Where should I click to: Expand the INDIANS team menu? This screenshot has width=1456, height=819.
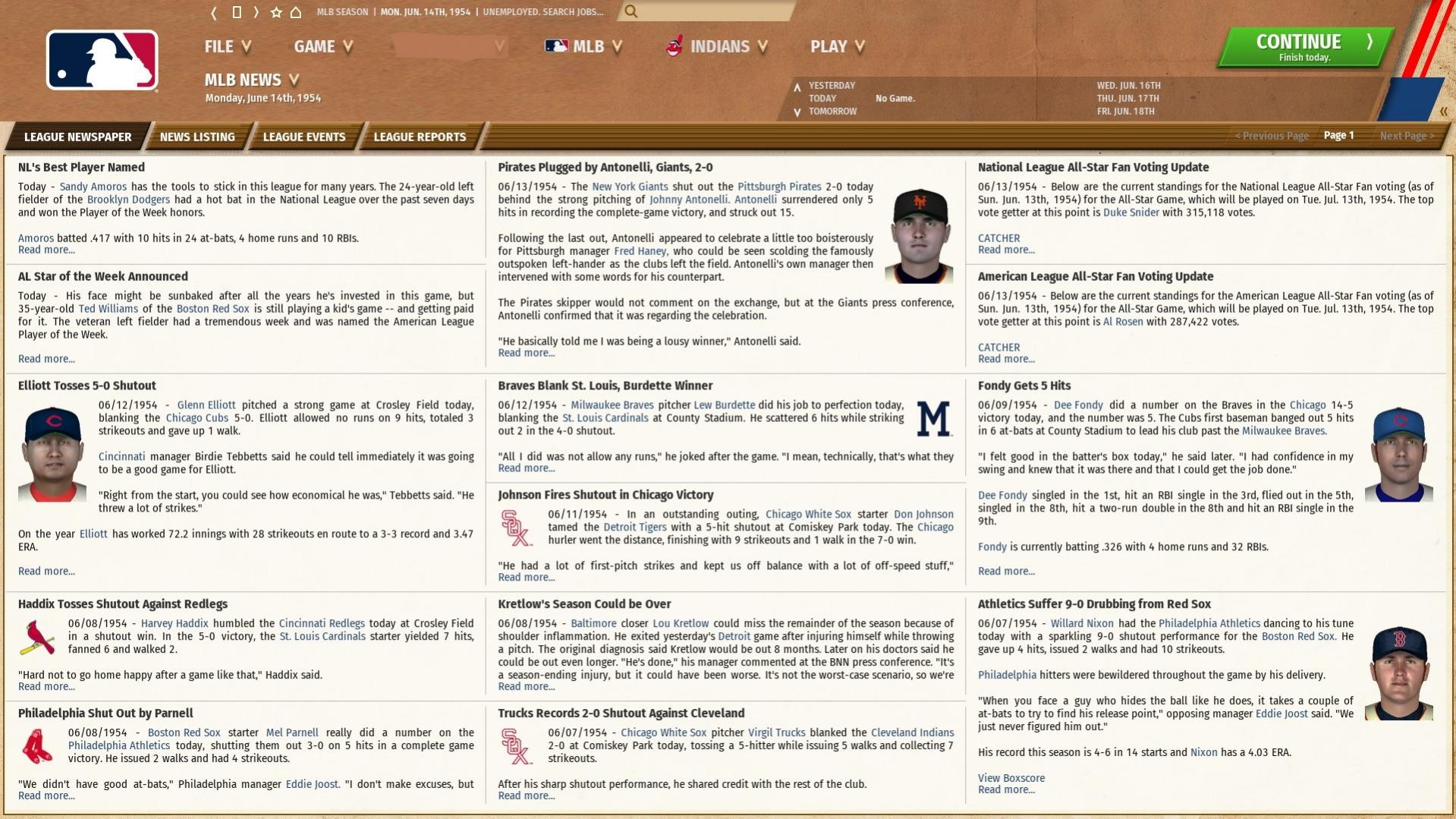(717, 47)
